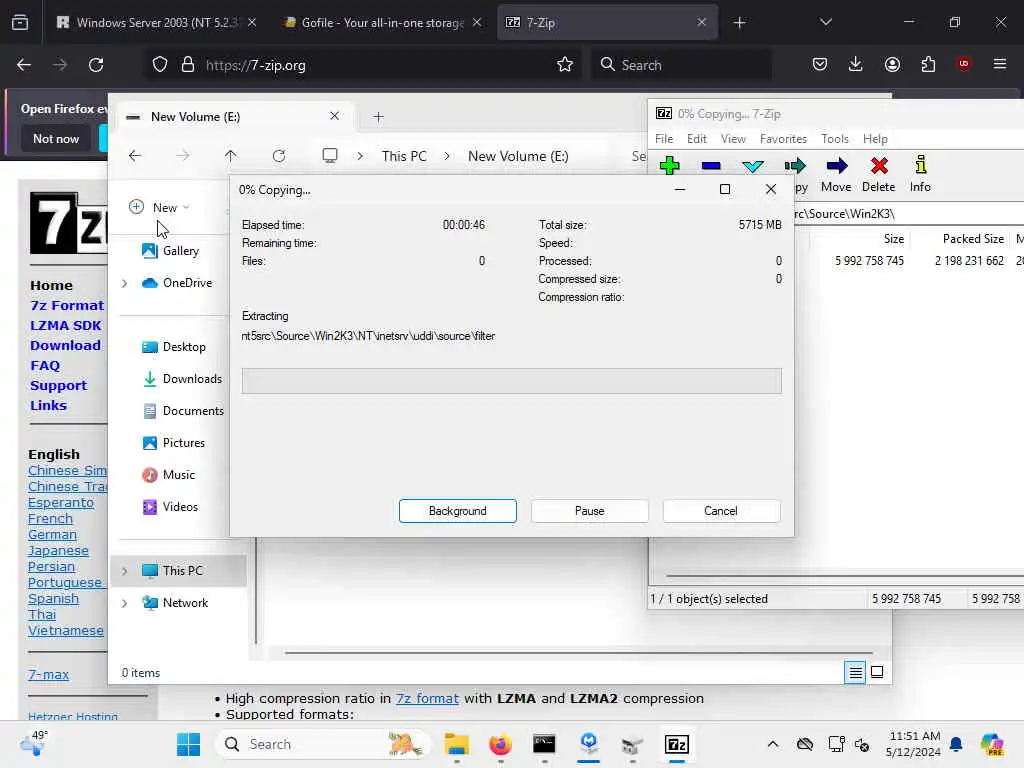Viewport: 1024px width, 768px height.
Task: Open Edit menu in 7-Zip
Action: pyautogui.click(x=696, y=138)
